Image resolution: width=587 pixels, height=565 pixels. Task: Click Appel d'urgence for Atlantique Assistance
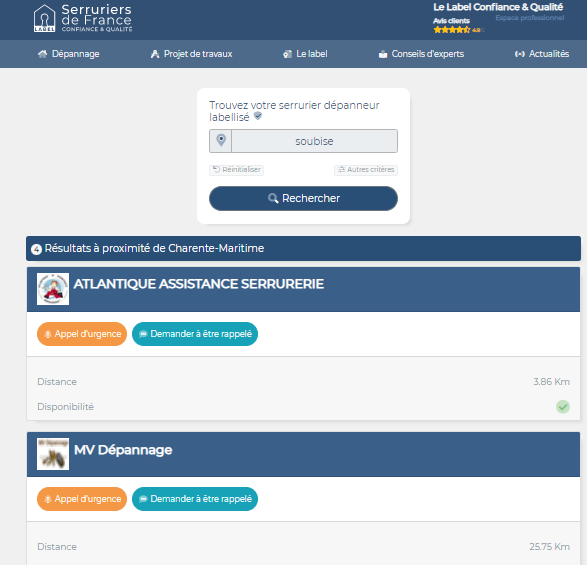point(82,334)
